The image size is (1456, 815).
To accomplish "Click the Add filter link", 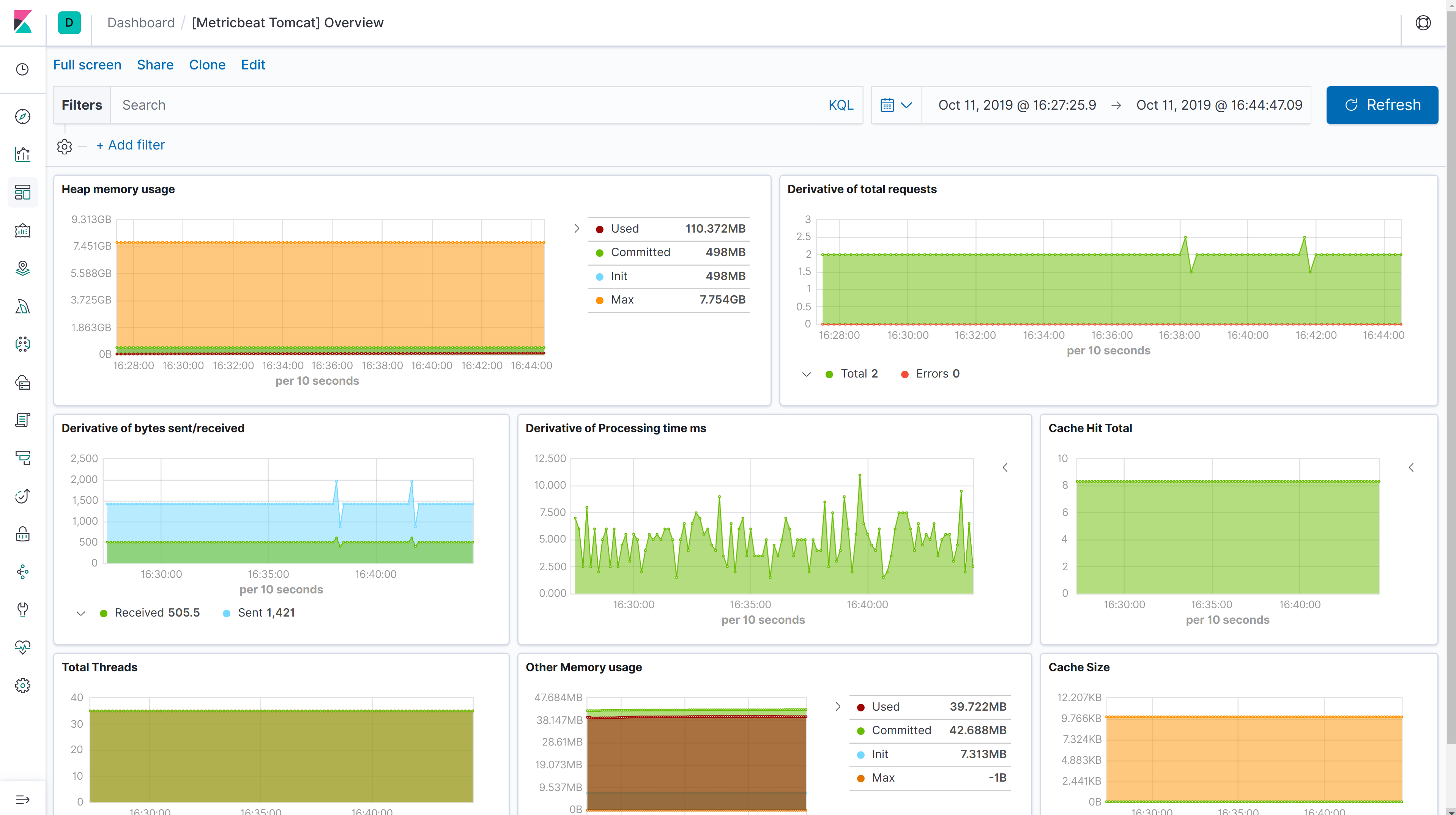I will pos(131,145).
